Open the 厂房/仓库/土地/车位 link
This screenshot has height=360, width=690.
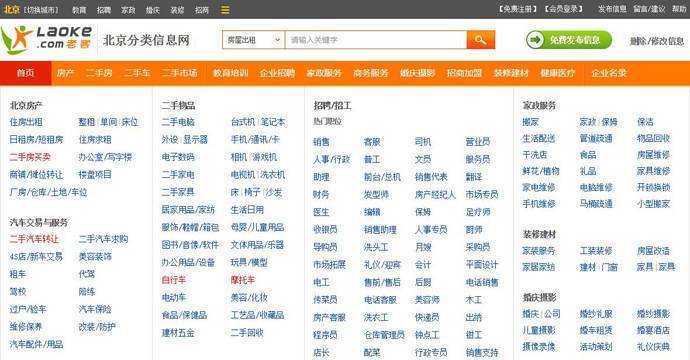pyautogui.click(x=48, y=192)
